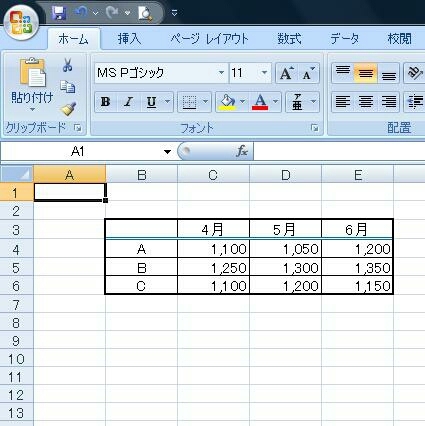
Task: Expand font color dropdown arrow
Action: click(276, 102)
